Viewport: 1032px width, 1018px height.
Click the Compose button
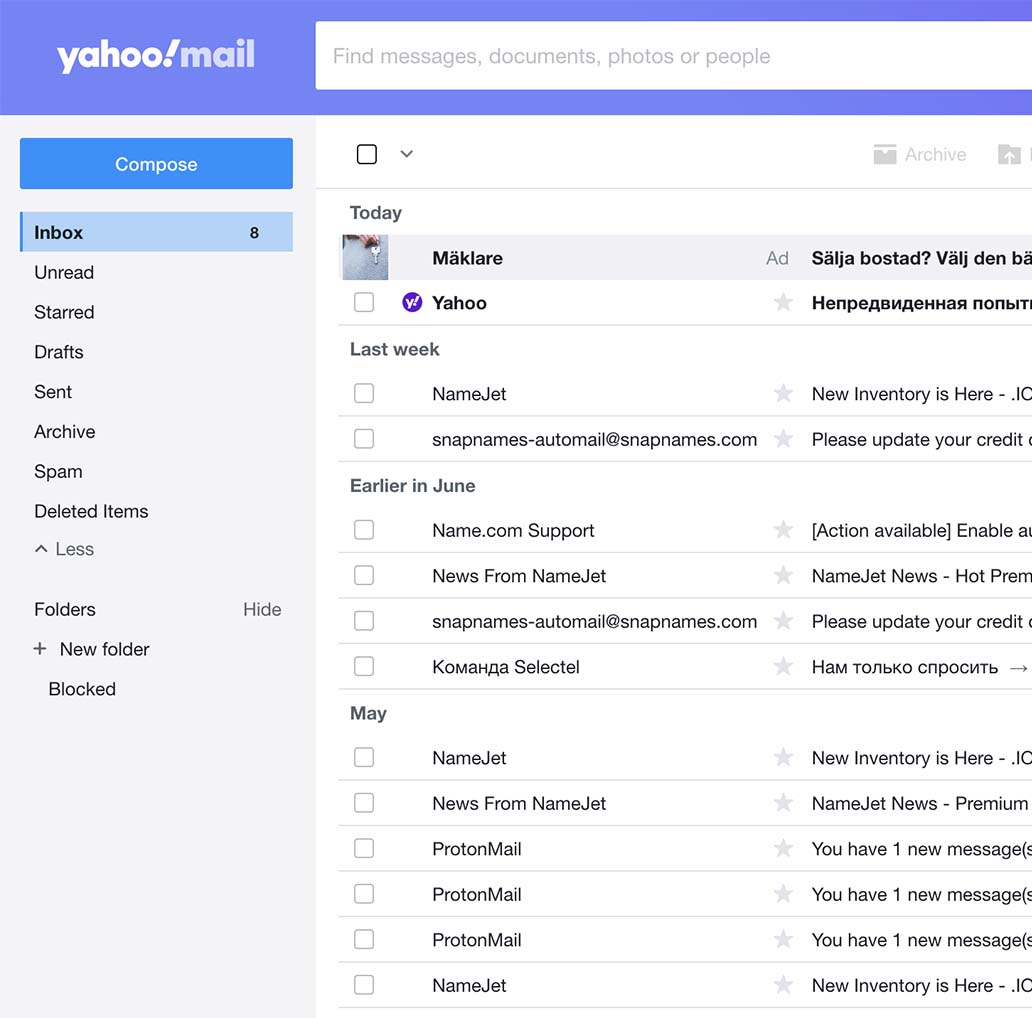[x=157, y=164]
